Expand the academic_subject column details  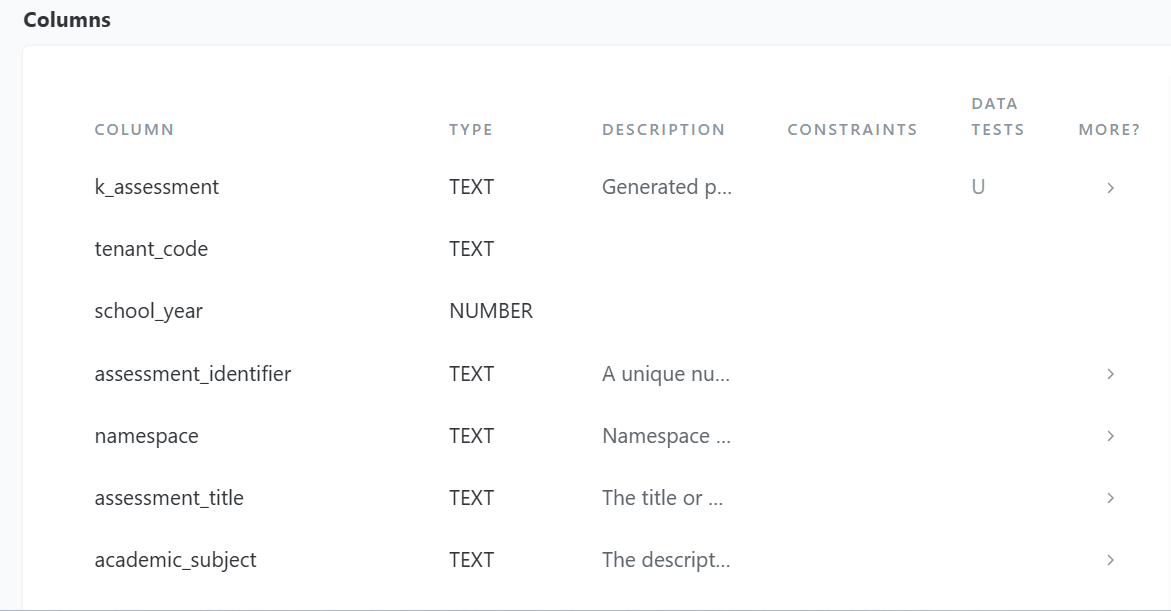(1110, 560)
